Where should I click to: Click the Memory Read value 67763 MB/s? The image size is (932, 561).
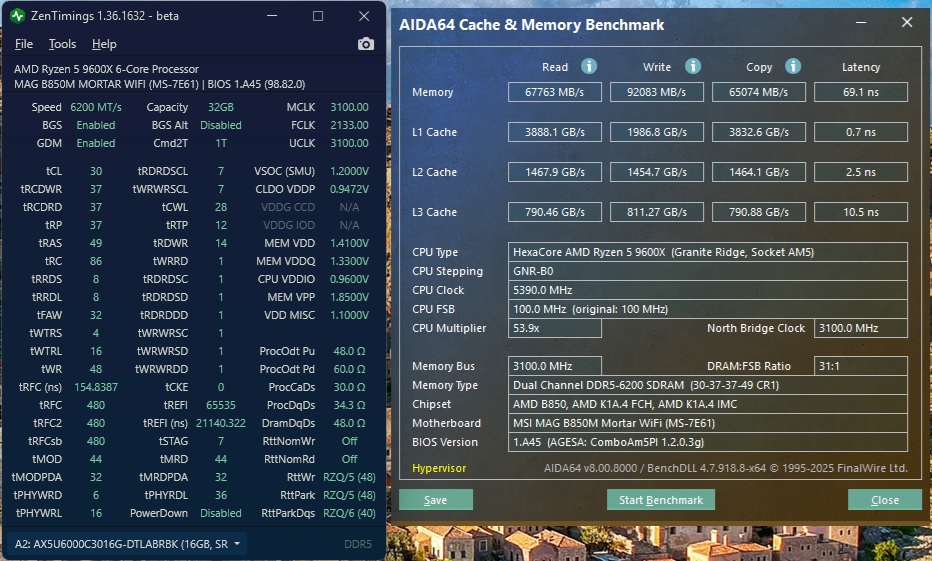click(555, 92)
